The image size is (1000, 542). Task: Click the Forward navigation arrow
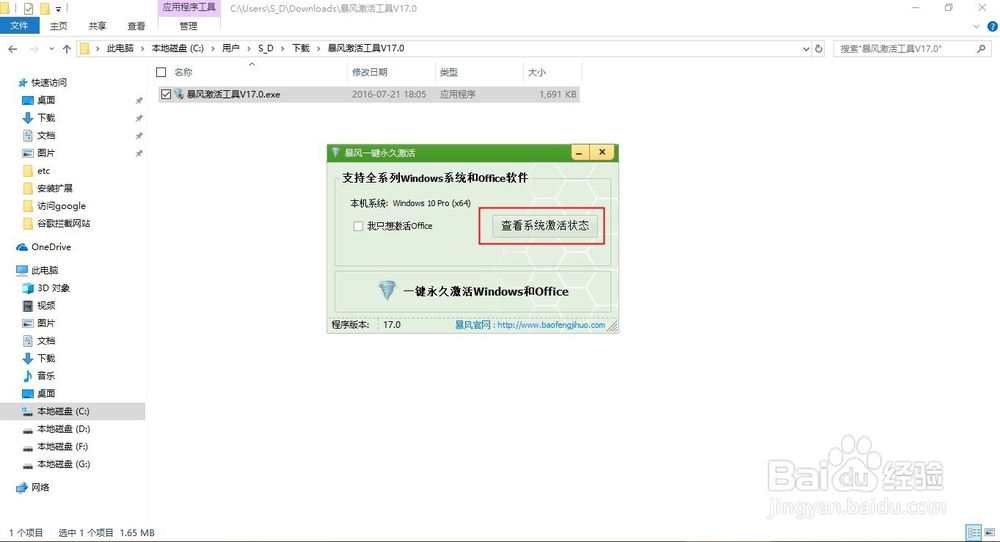point(34,48)
